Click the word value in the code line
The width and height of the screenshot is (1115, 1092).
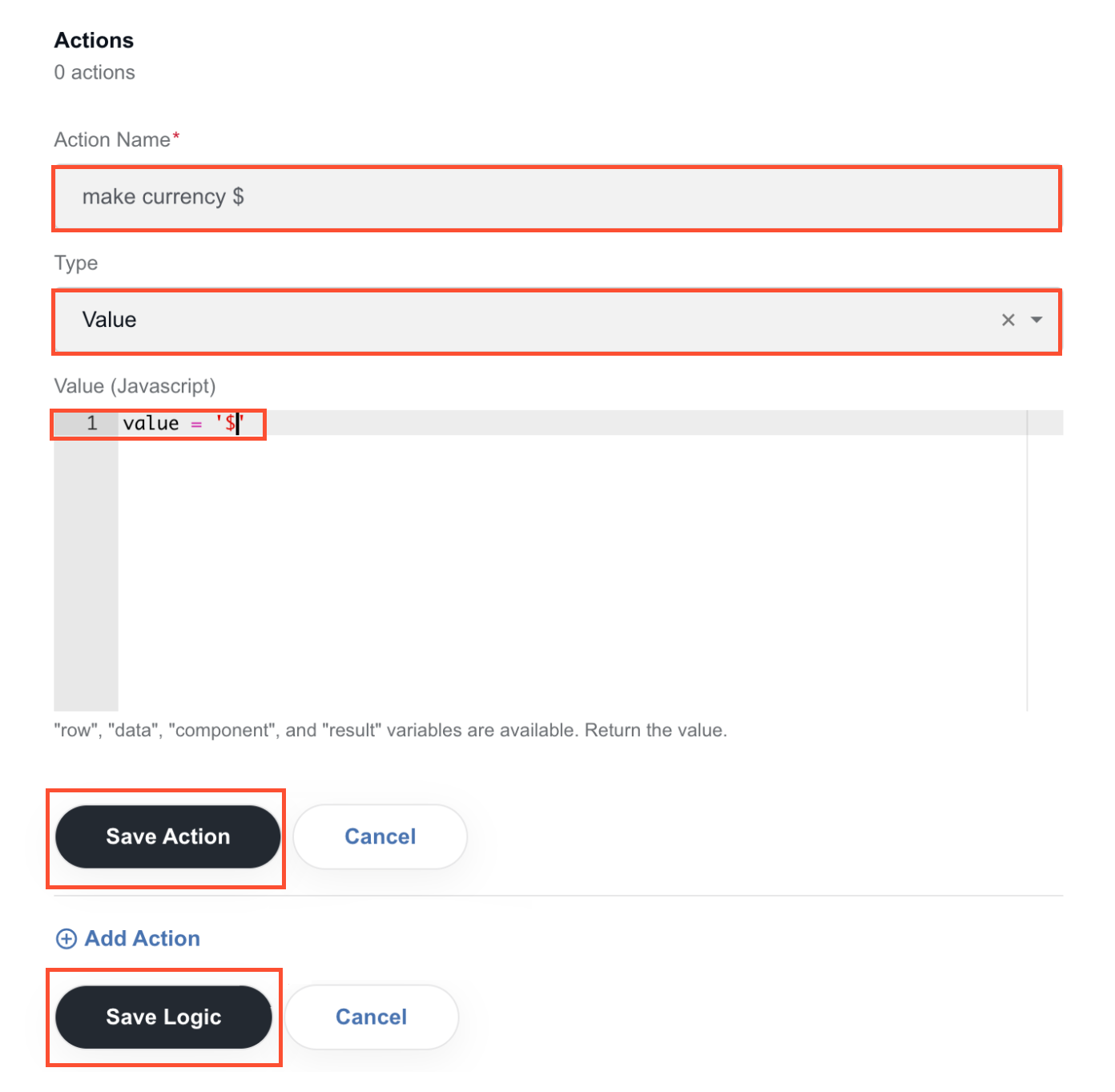coord(151,423)
